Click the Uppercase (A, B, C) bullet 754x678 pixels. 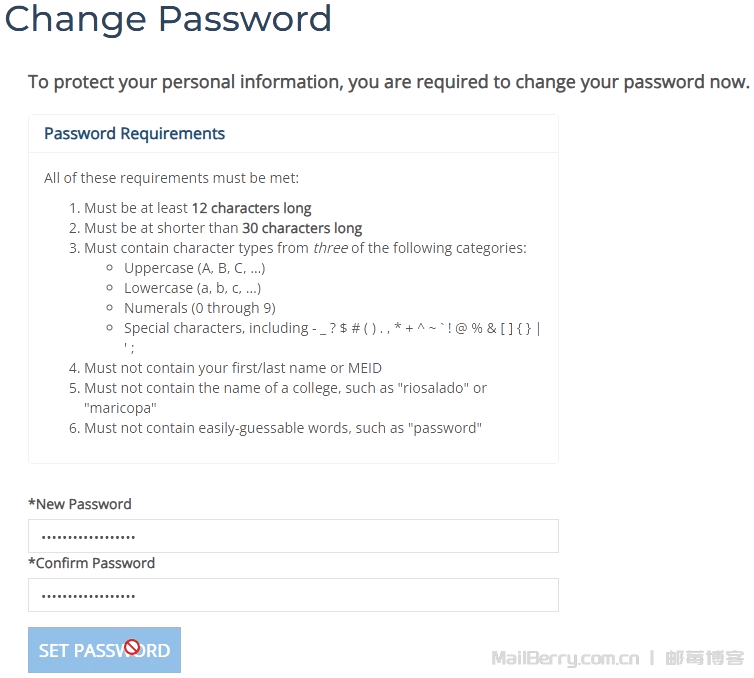coord(194,268)
